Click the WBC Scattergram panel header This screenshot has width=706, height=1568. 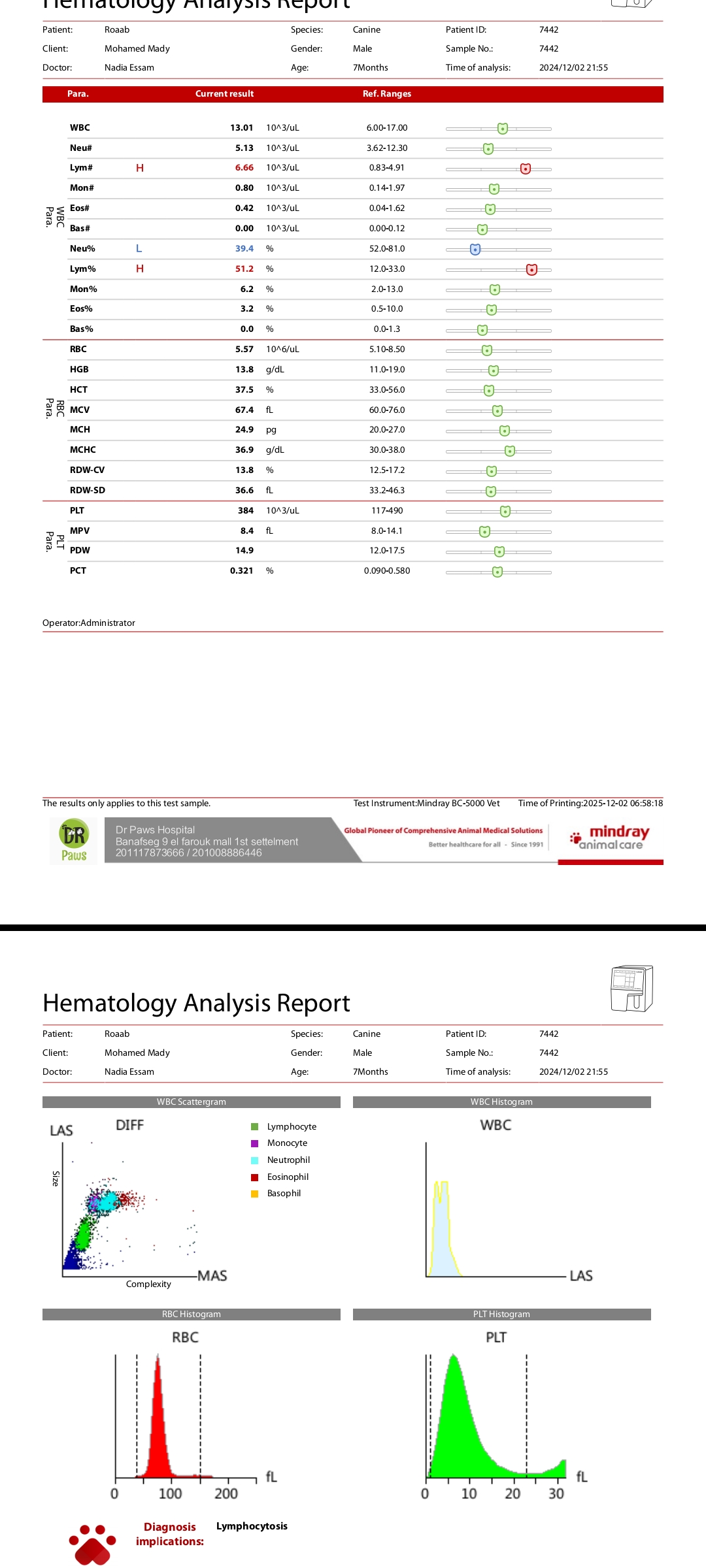[192, 1102]
